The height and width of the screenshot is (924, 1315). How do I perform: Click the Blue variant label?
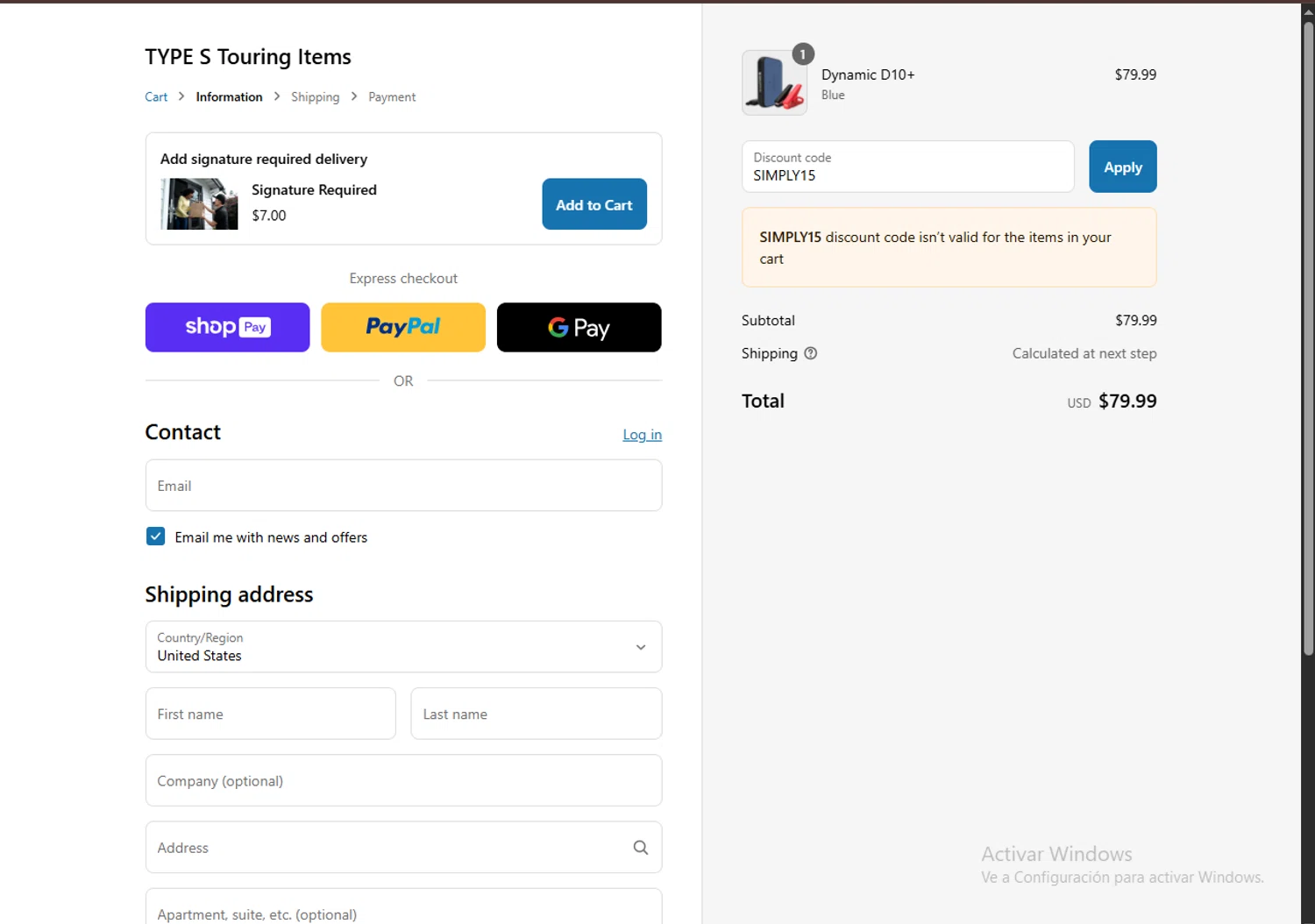click(833, 96)
